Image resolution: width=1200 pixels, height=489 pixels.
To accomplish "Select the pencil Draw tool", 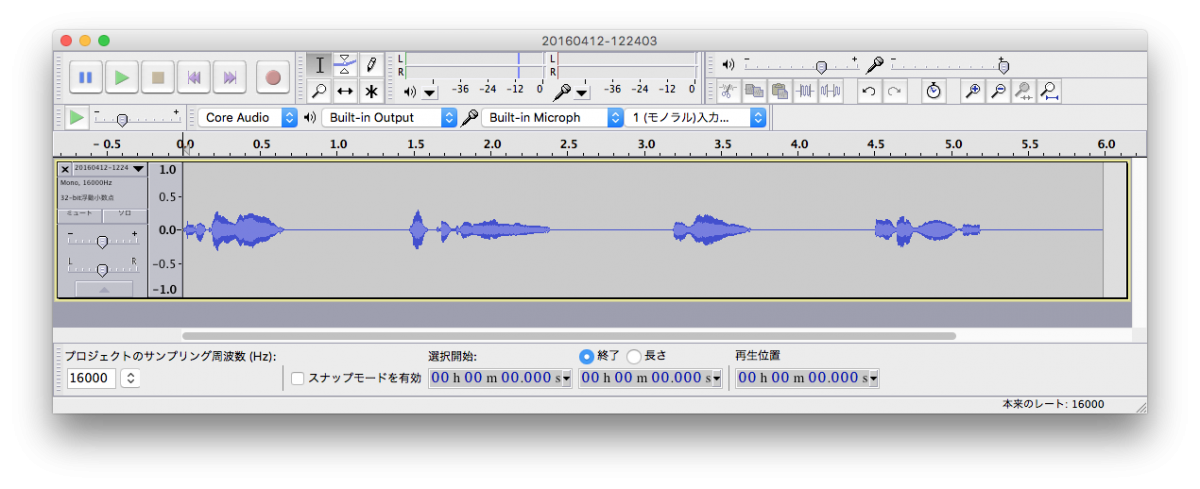I will (x=371, y=65).
